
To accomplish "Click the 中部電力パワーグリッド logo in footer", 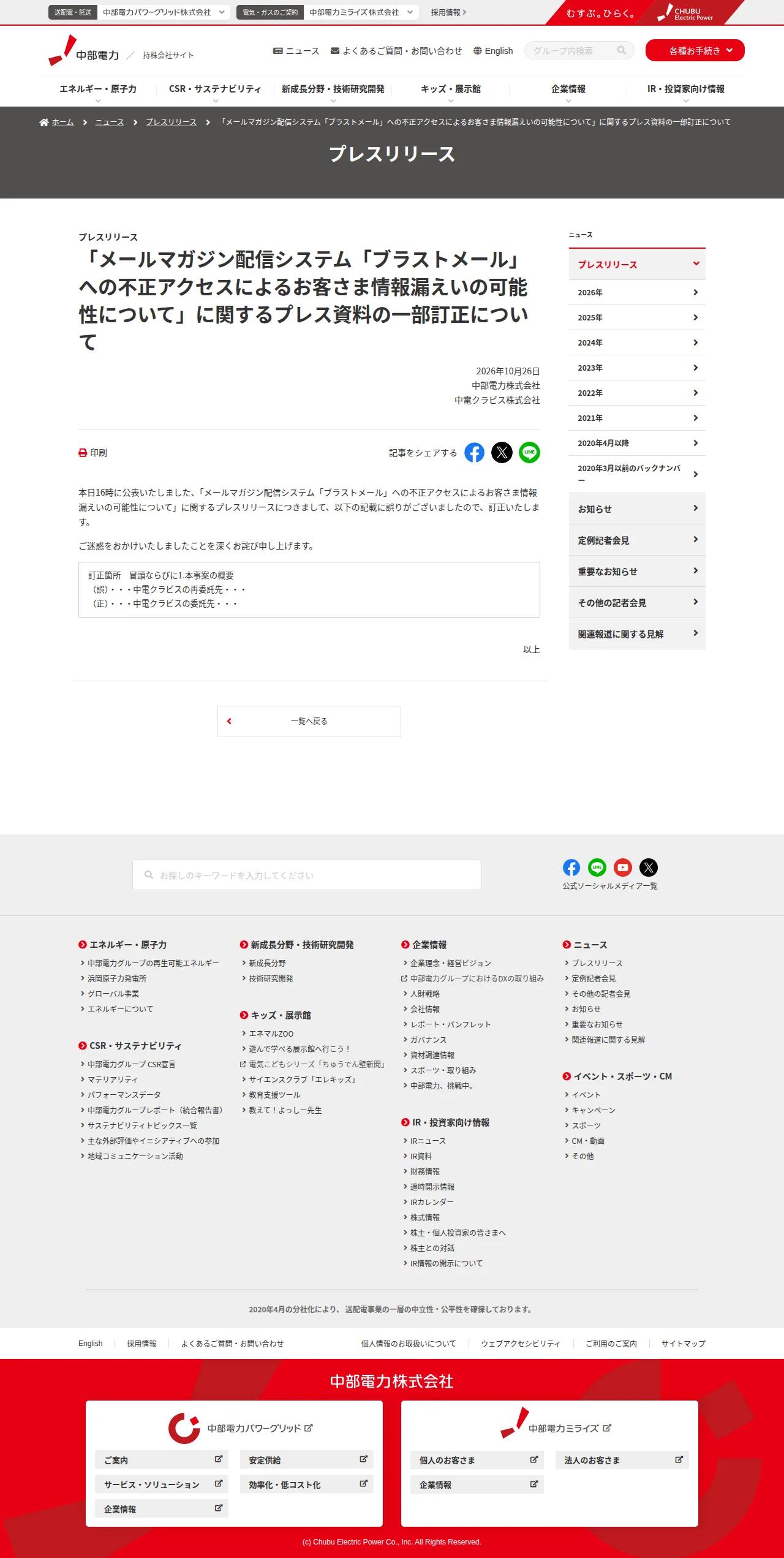I will coord(241,1428).
